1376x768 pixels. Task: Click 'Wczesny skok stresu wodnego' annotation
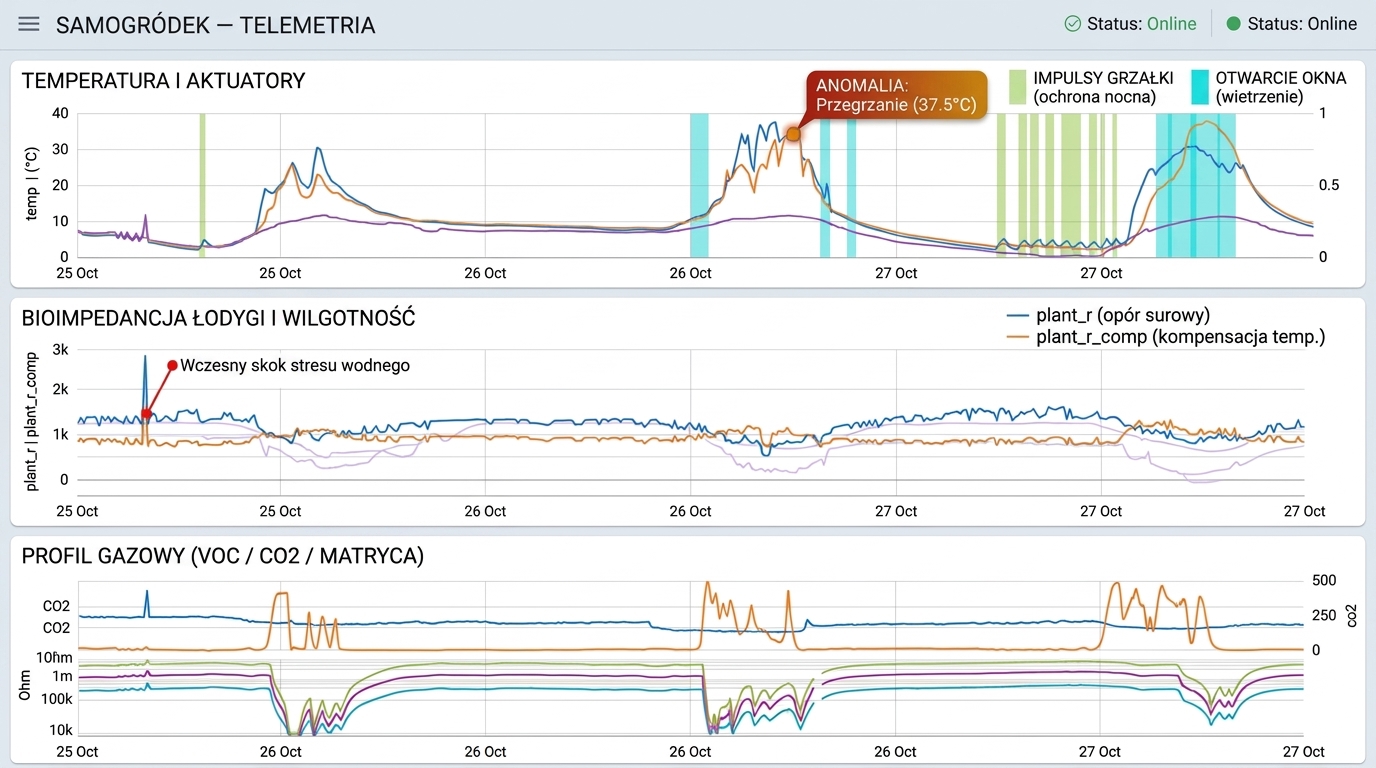295,366
